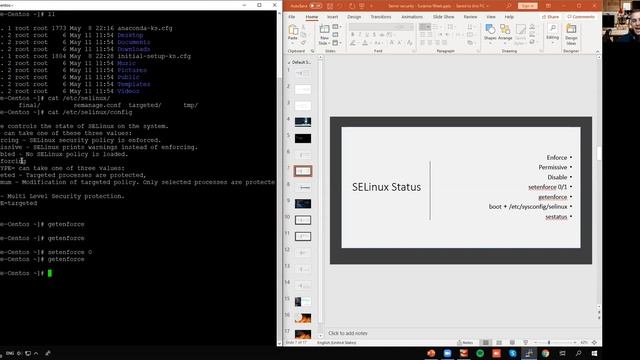The width and height of the screenshot is (640, 360).
Task: Switch to the Transitions tab
Action: 381,17
